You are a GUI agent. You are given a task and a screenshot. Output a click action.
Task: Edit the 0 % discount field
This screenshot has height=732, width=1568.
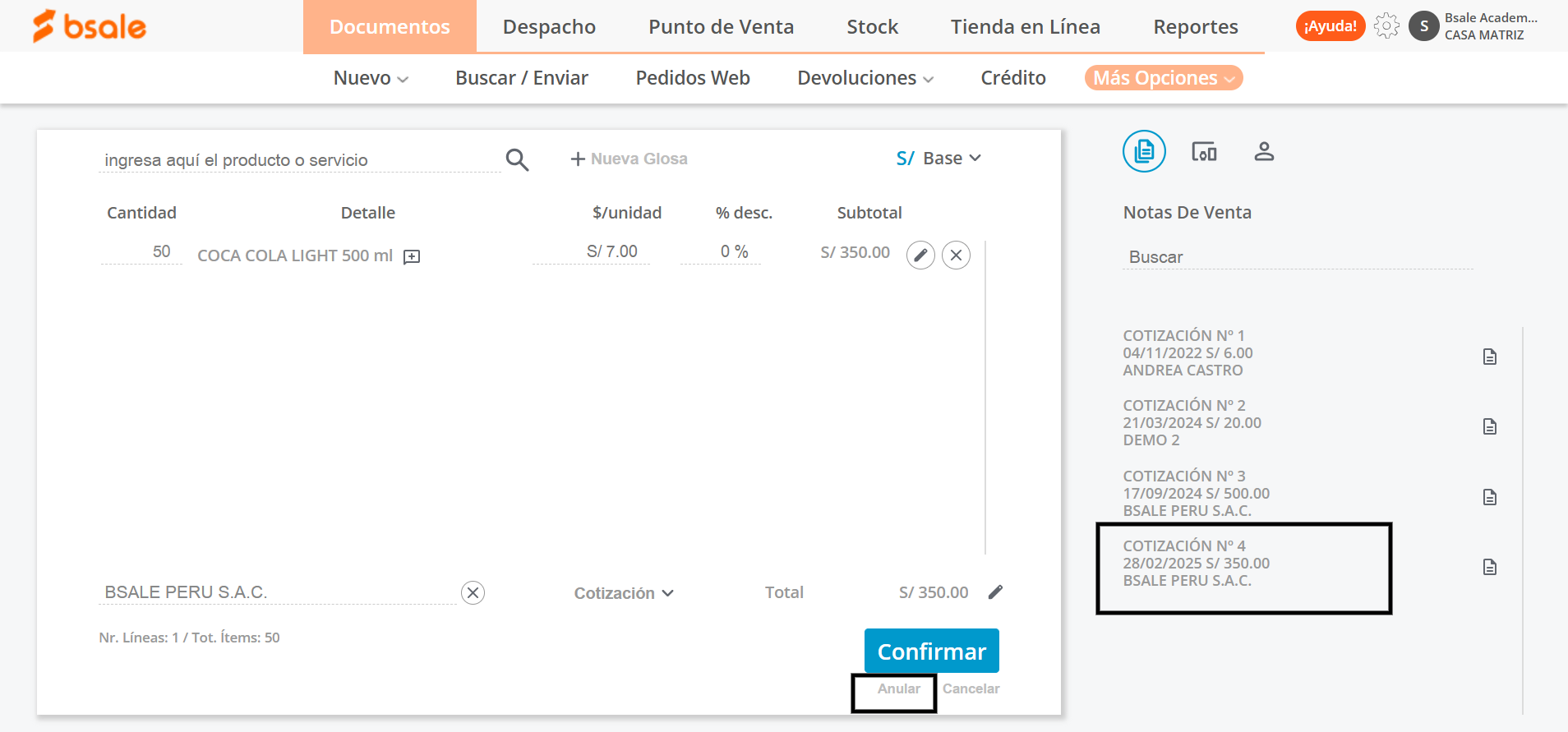[721, 252]
